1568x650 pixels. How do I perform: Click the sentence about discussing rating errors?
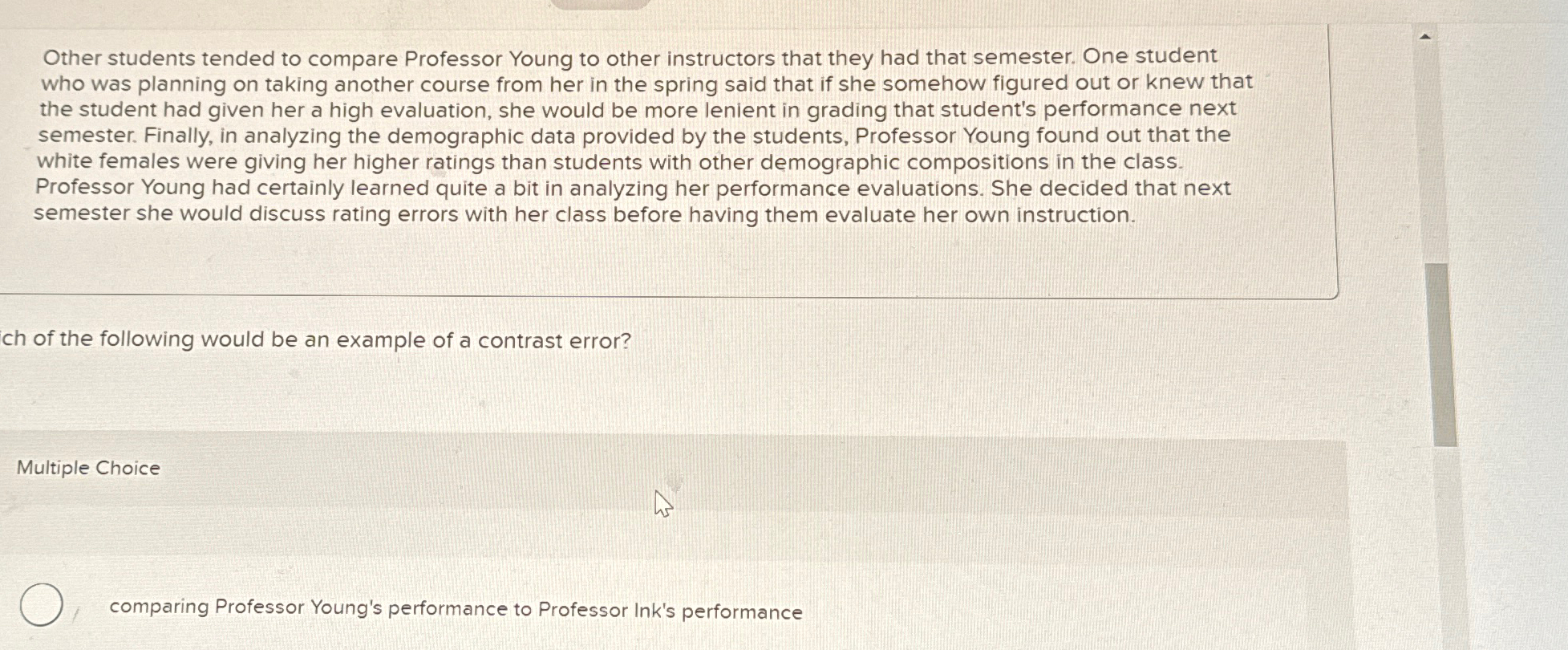[x=561, y=213]
